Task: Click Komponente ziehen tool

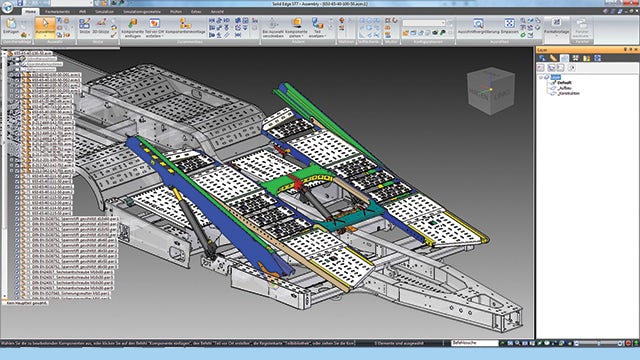Action: [x=296, y=27]
